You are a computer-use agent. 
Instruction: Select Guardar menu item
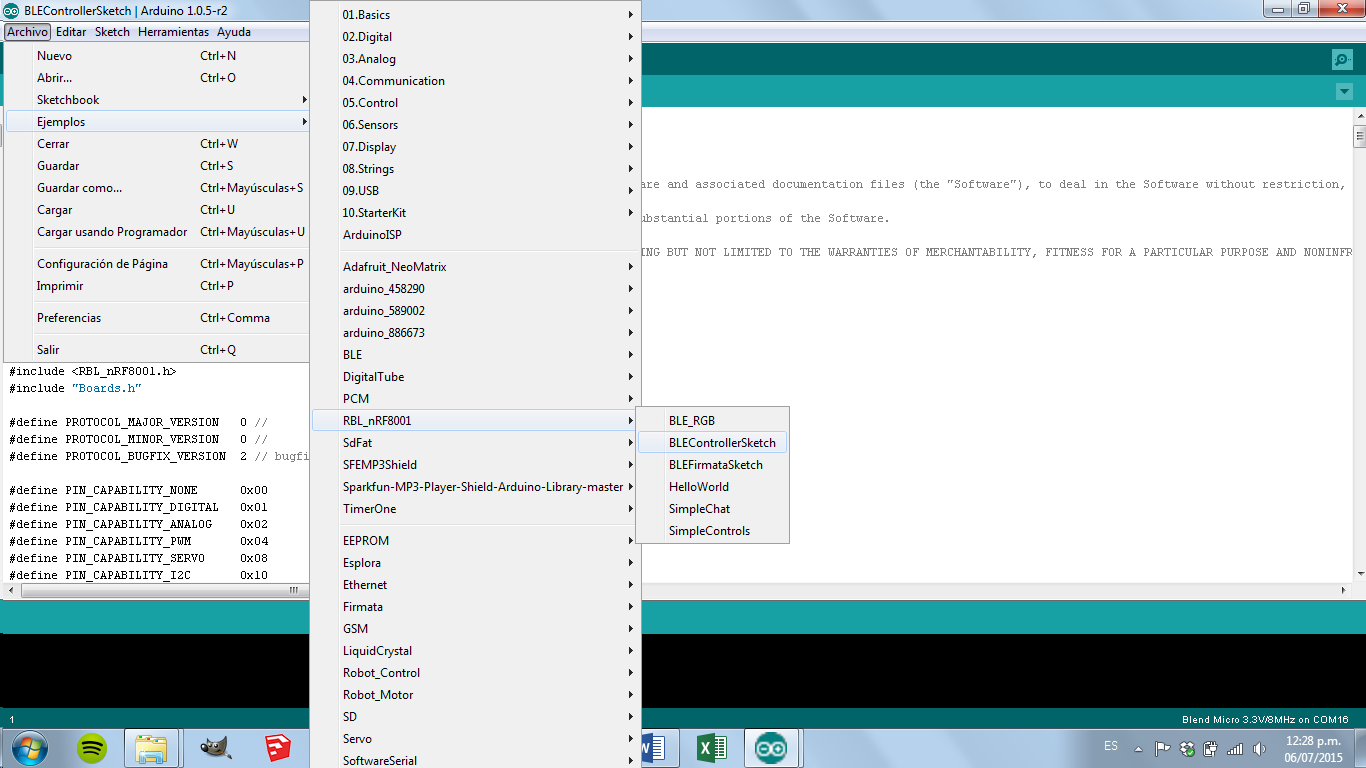click(158, 166)
